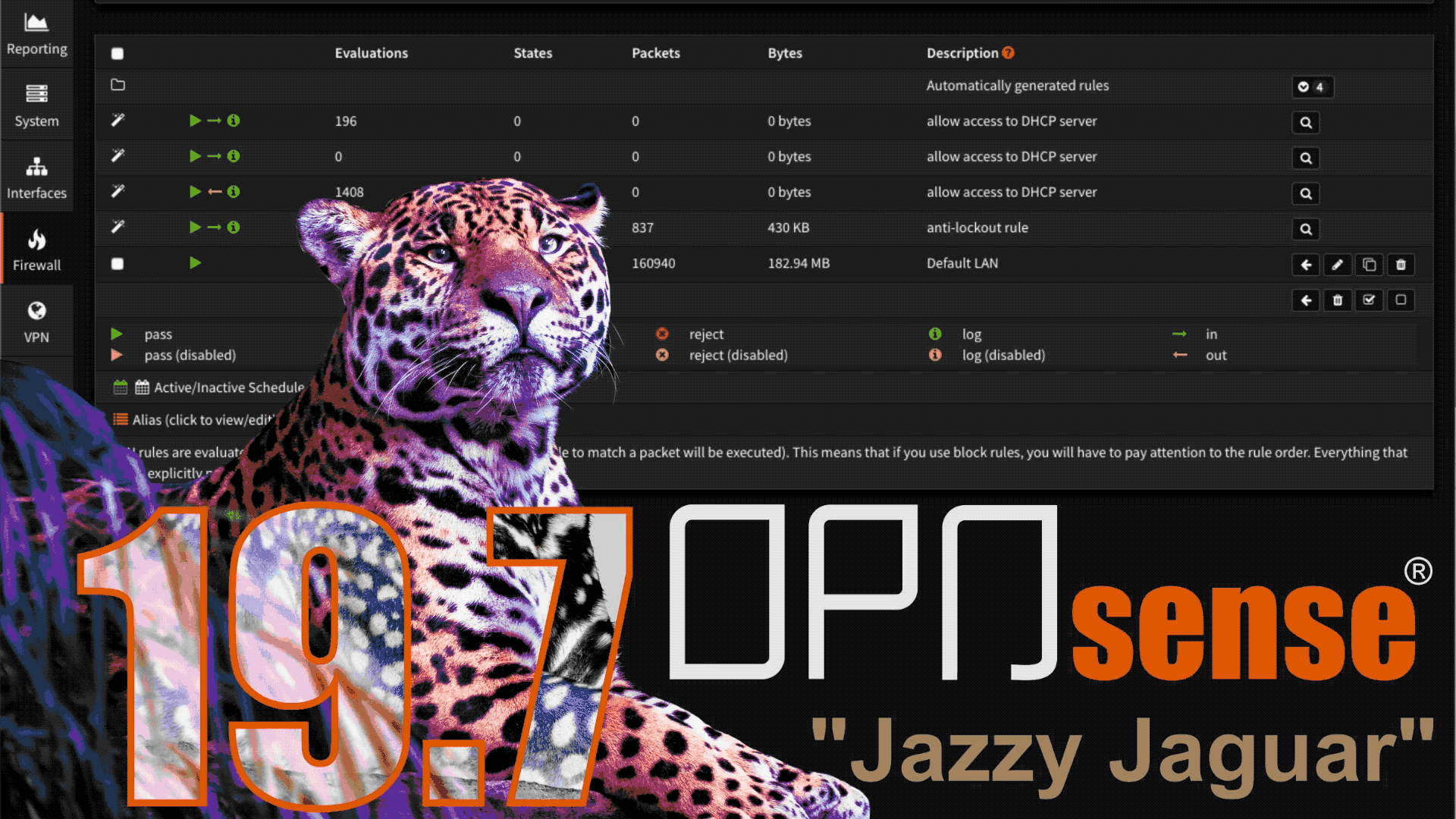Click the direction arrow of the 0 evaluations rule
The height and width of the screenshot is (819, 1456).
coord(215,156)
